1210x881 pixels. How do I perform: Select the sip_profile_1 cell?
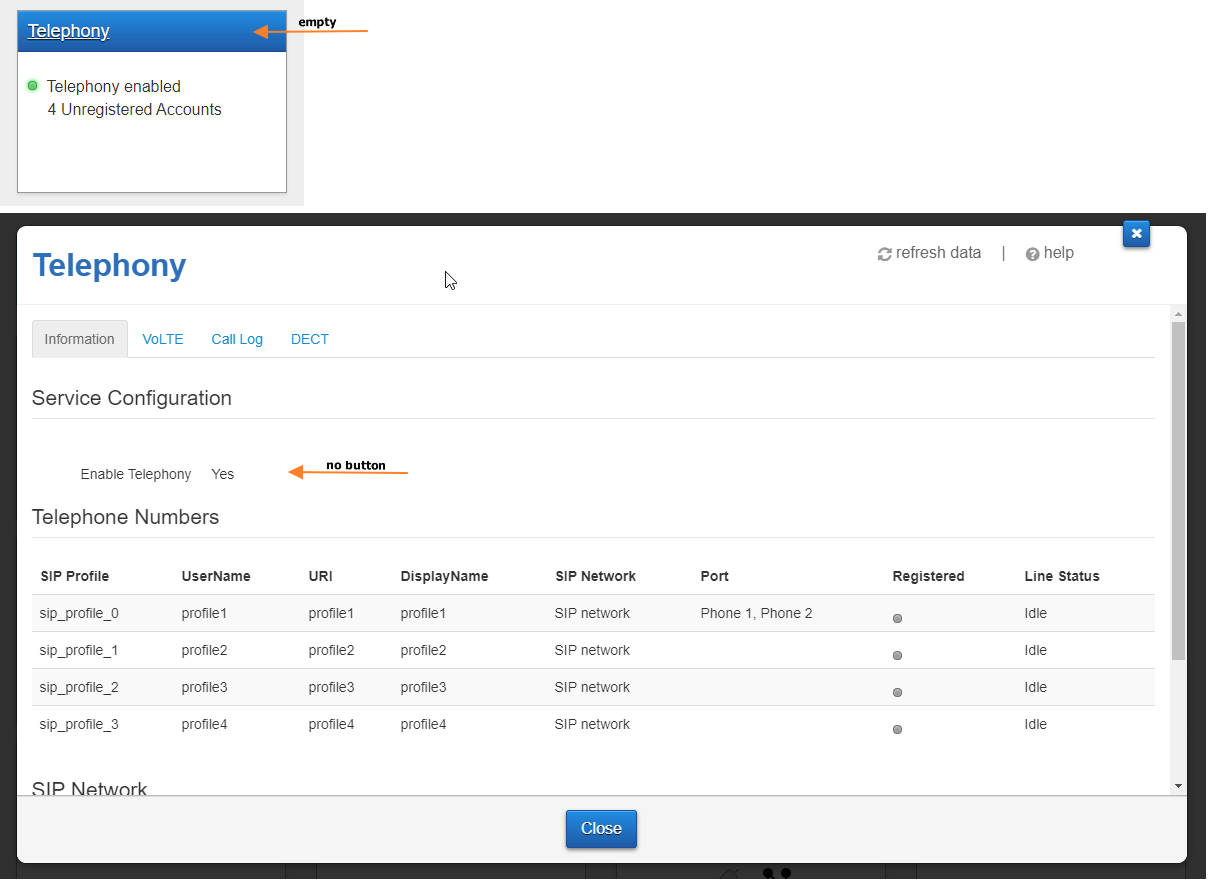(x=79, y=650)
